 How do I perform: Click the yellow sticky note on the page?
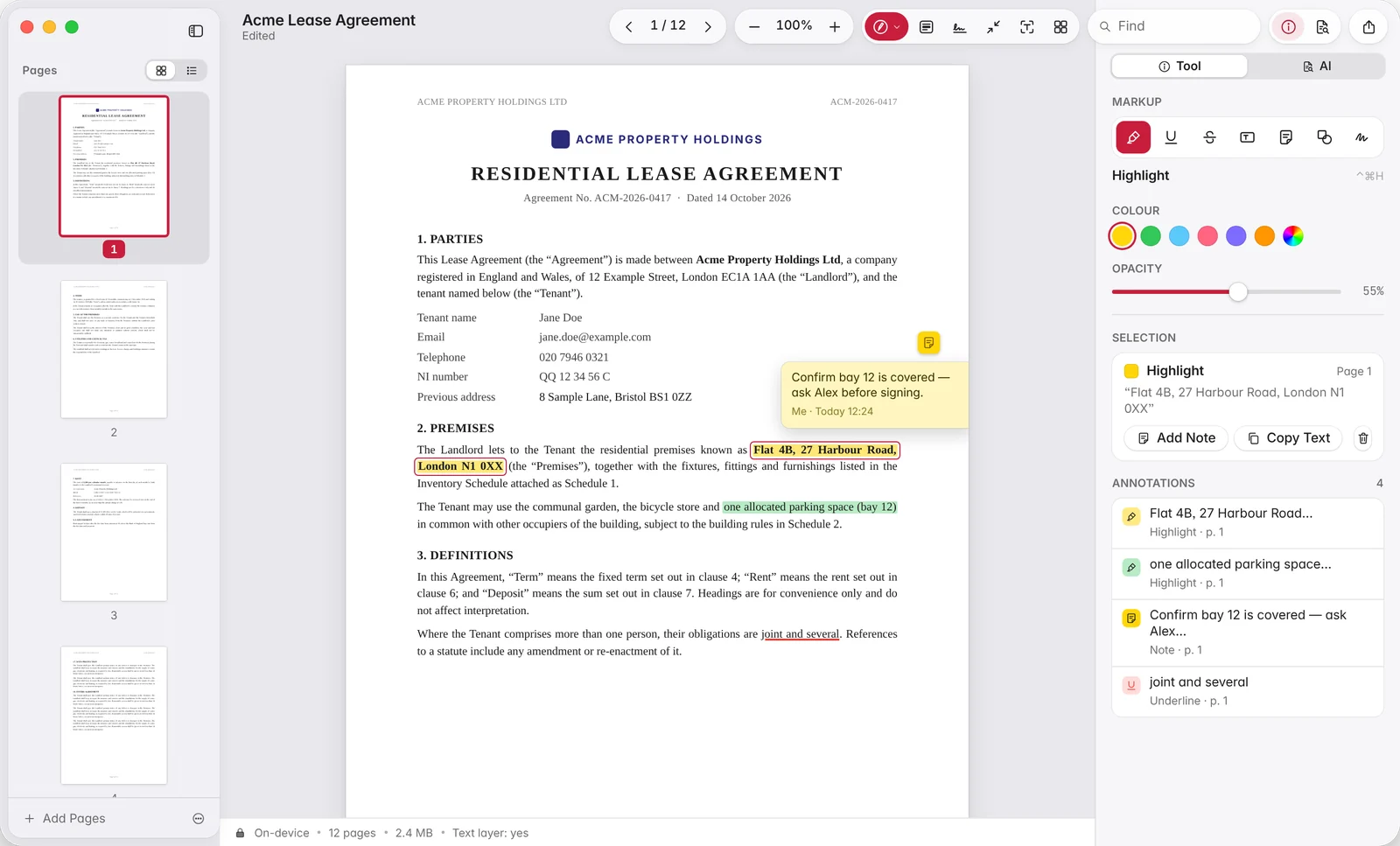pyautogui.click(x=928, y=343)
